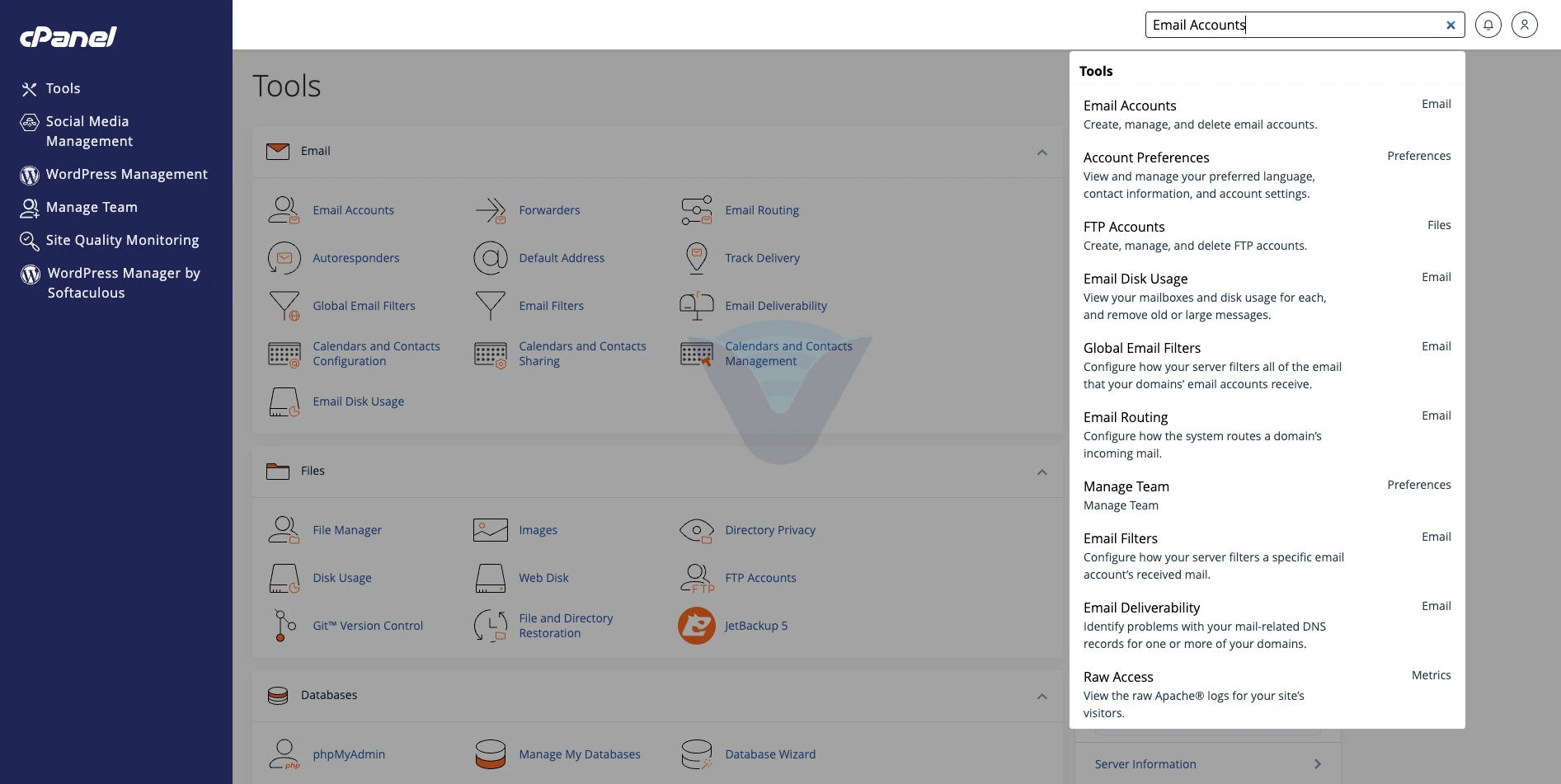Open the phpMyAdmin icon
The width and height of the screenshot is (1561, 784).
coord(284,754)
